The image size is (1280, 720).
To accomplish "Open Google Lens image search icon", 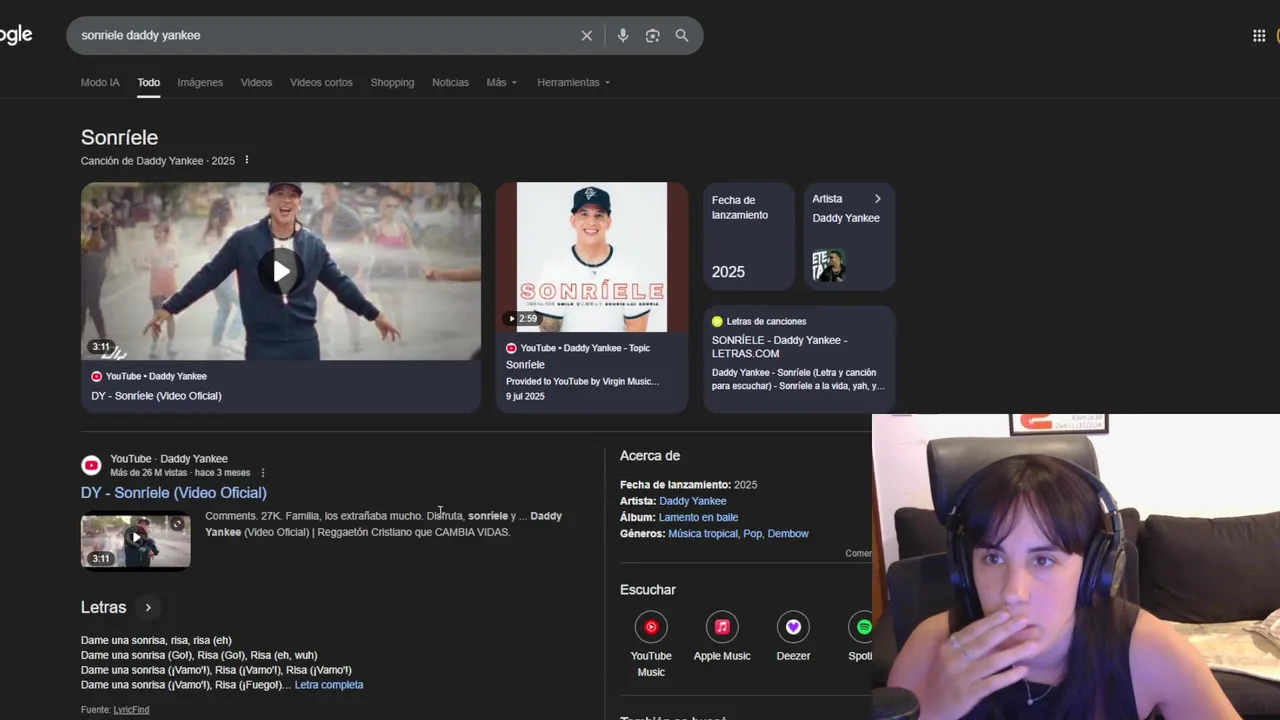I will pyautogui.click(x=652, y=36).
